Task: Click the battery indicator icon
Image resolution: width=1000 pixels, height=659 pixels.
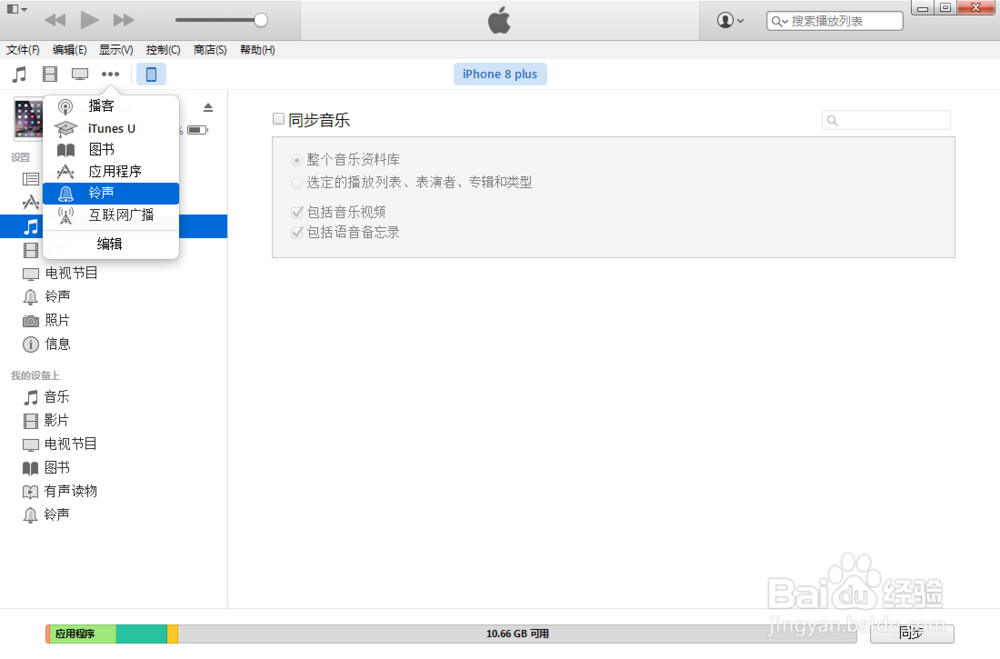Action: [198, 130]
